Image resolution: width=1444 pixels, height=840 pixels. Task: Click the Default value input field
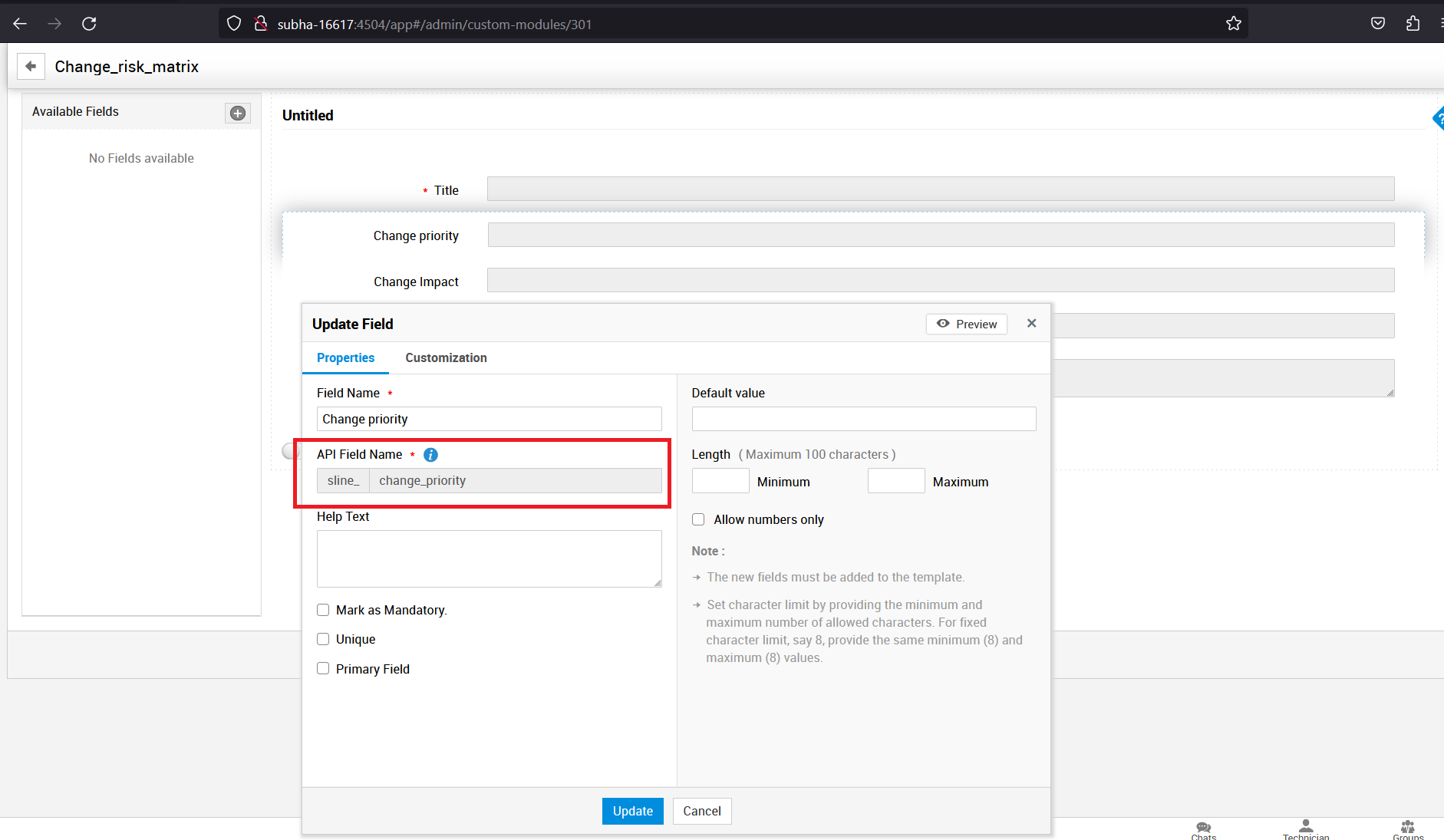(x=863, y=419)
